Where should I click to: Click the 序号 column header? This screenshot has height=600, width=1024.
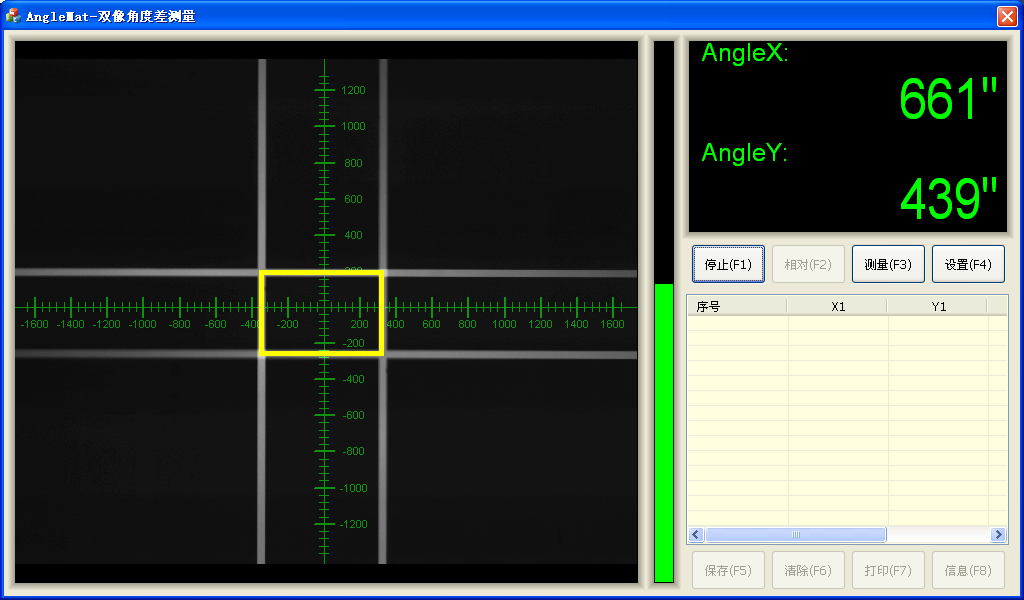(x=736, y=306)
